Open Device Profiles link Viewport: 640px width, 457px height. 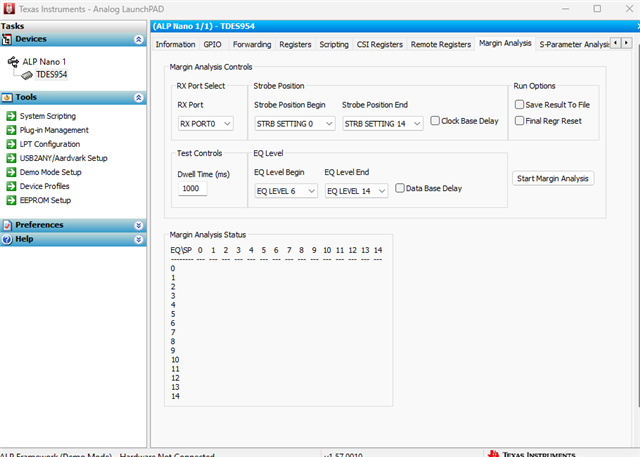point(44,186)
